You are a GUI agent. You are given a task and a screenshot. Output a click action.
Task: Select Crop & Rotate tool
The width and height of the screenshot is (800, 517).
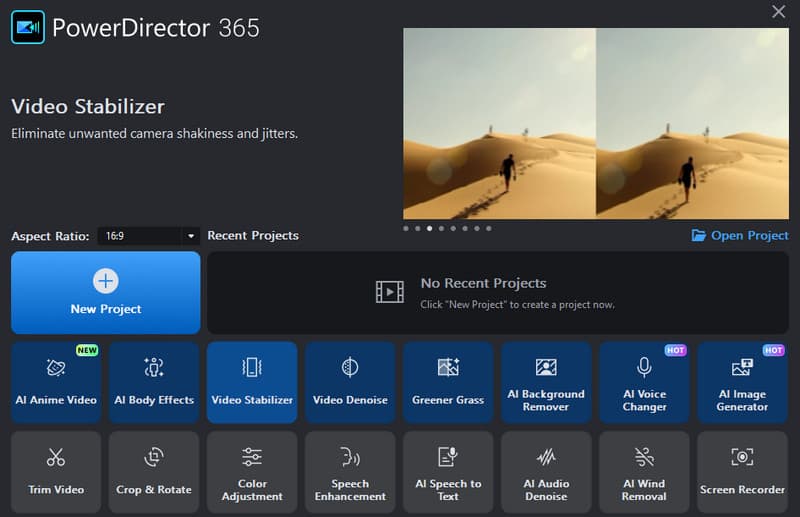[x=154, y=472]
